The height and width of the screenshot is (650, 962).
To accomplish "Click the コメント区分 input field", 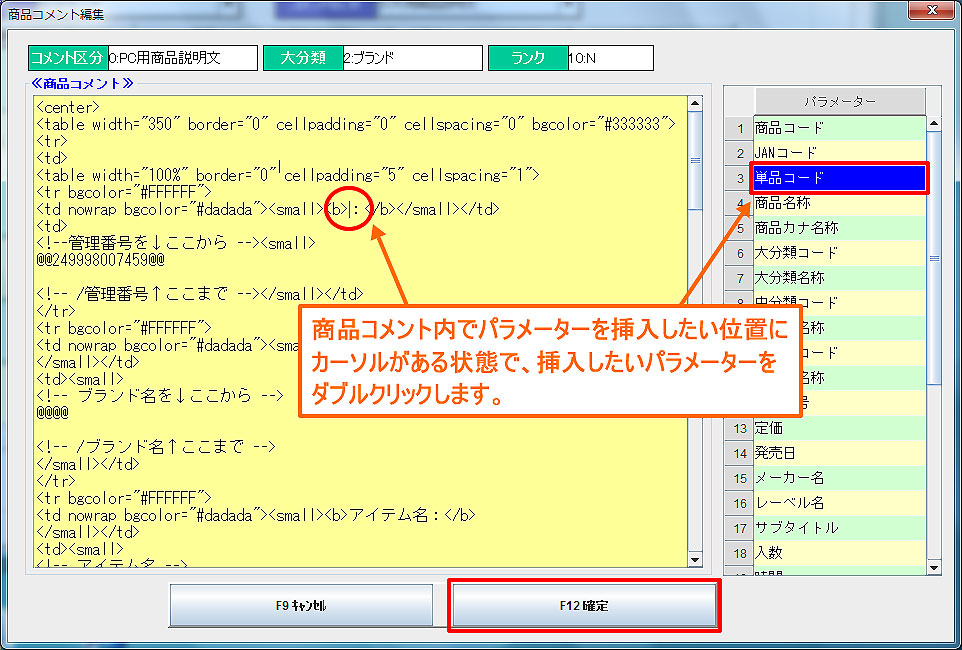I will coord(181,58).
